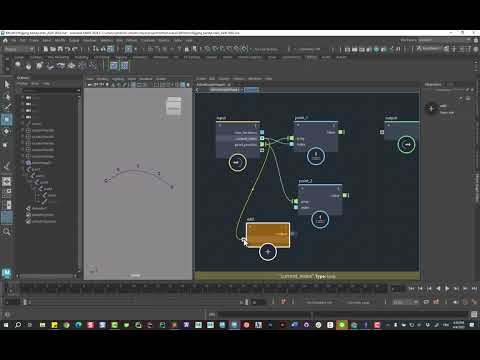Open the Select menu in Maya
Viewport: 480px width, 360px height.
[x=47, y=40]
